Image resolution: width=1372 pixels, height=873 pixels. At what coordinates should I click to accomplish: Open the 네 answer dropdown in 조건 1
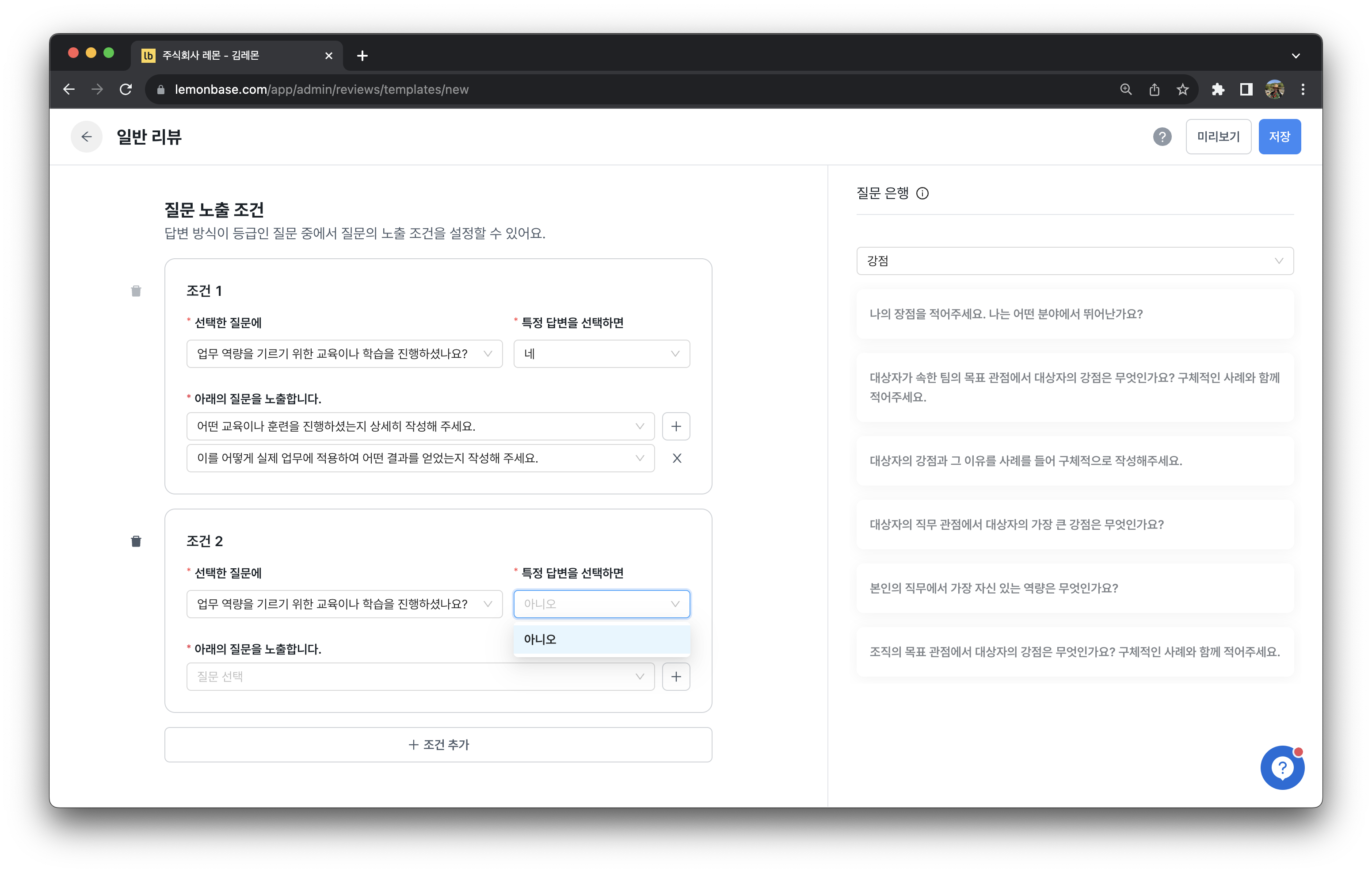pos(602,354)
